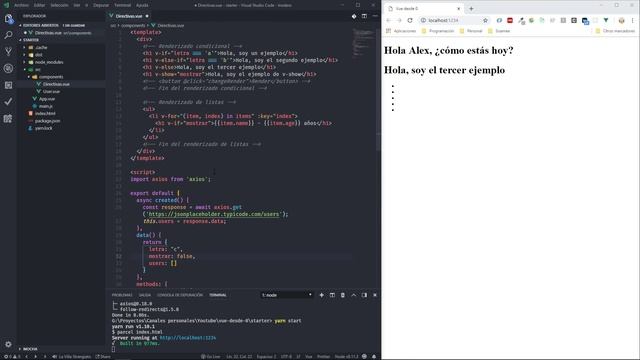640x360 pixels.
Task: Switch to the Problemas panel tab
Action: coord(122,295)
